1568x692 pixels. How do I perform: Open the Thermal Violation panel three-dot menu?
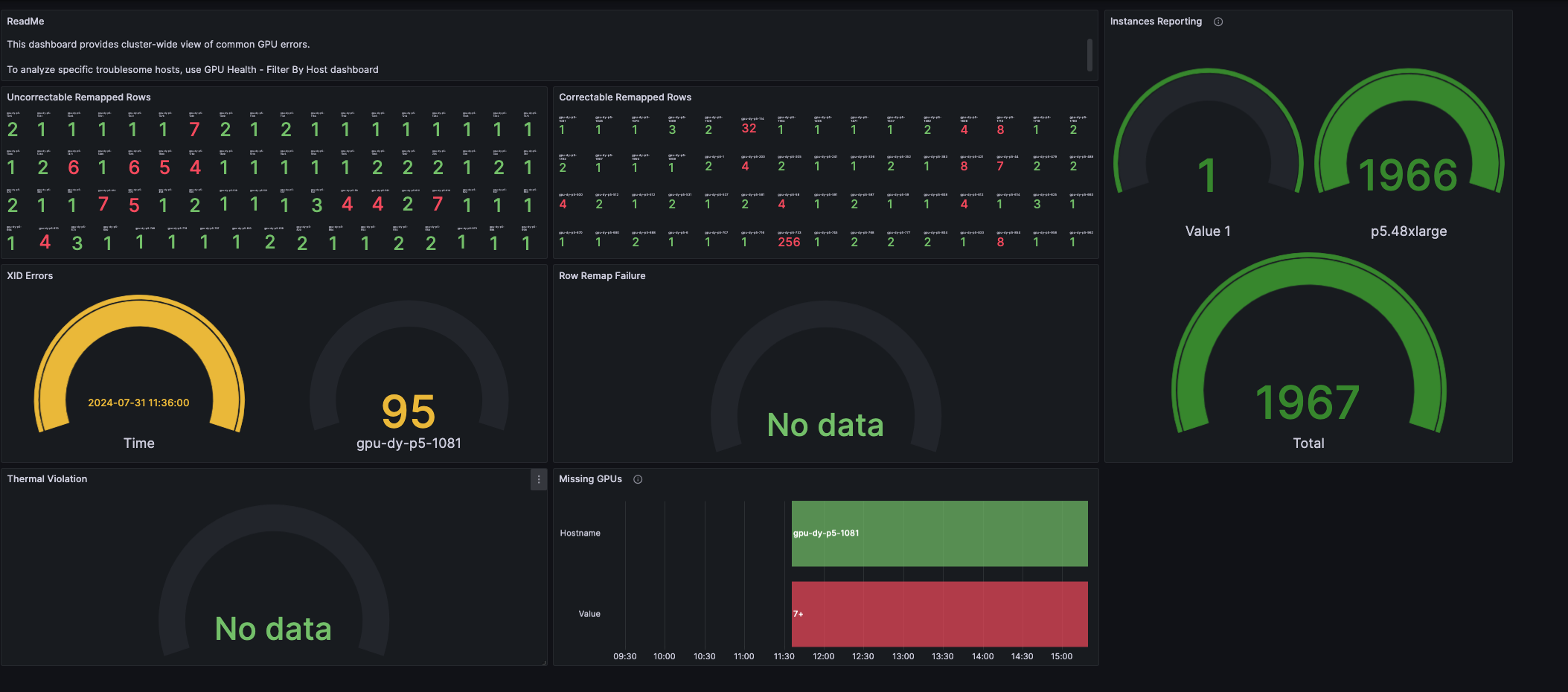tap(539, 479)
